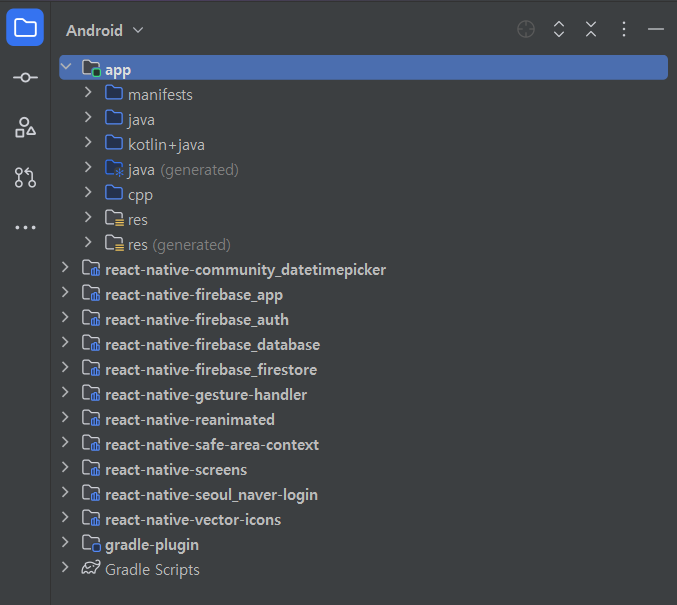Expand react-native-firebase_auth module
The image size is (677, 605).
coord(65,317)
